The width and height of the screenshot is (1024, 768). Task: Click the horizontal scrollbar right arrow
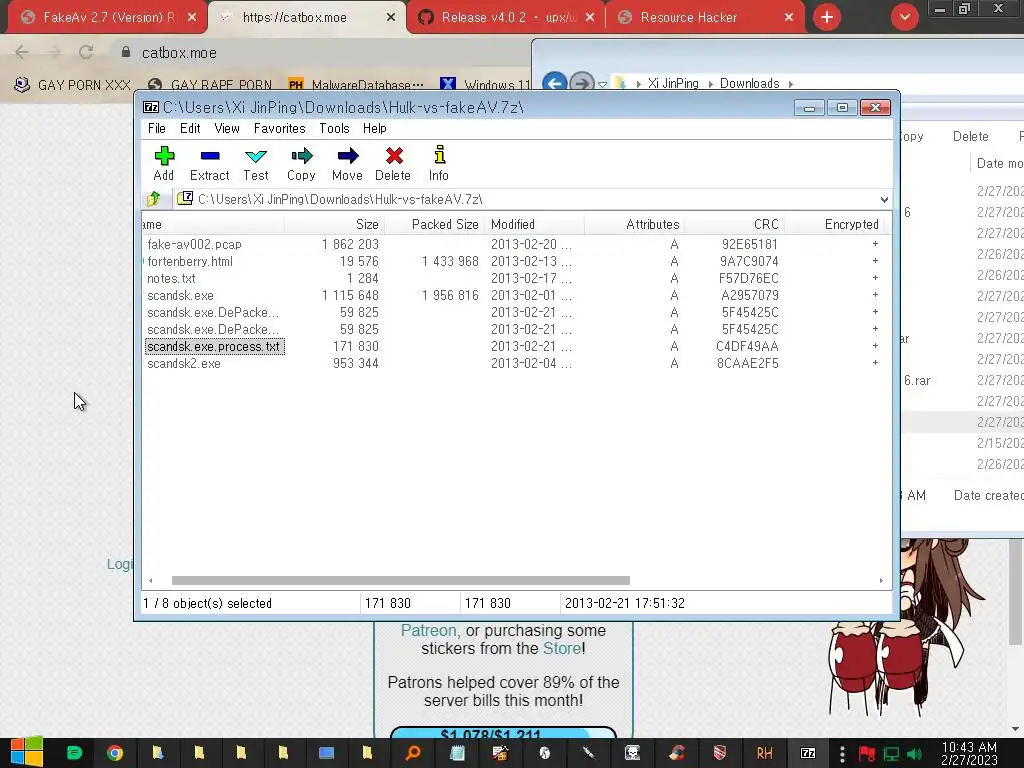(x=881, y=580)
